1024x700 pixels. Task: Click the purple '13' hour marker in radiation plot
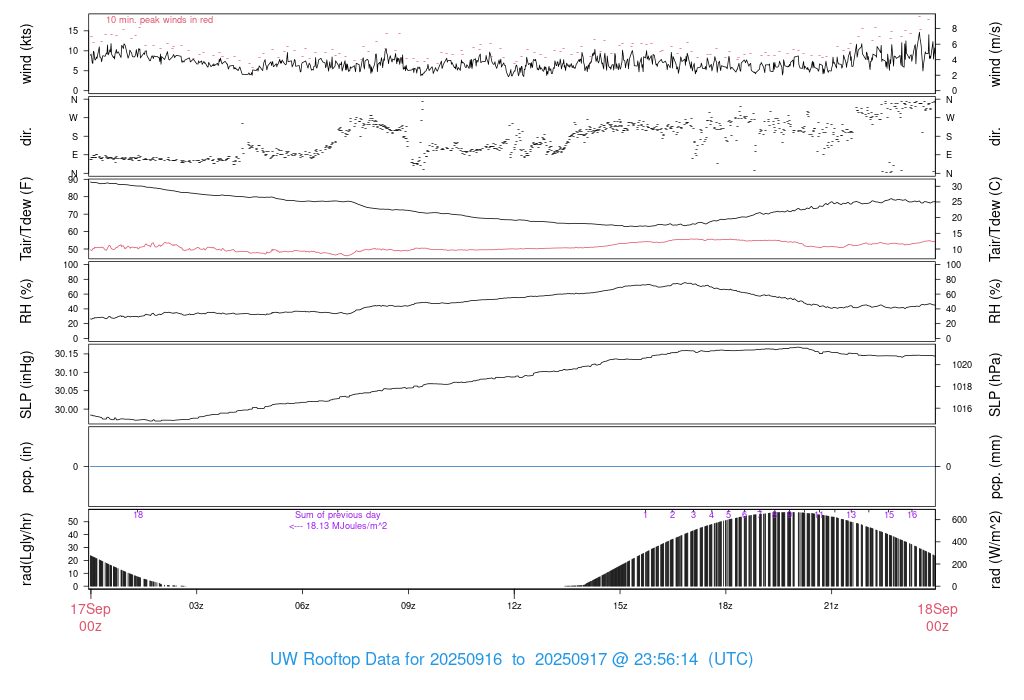click(x=851, y=515)
